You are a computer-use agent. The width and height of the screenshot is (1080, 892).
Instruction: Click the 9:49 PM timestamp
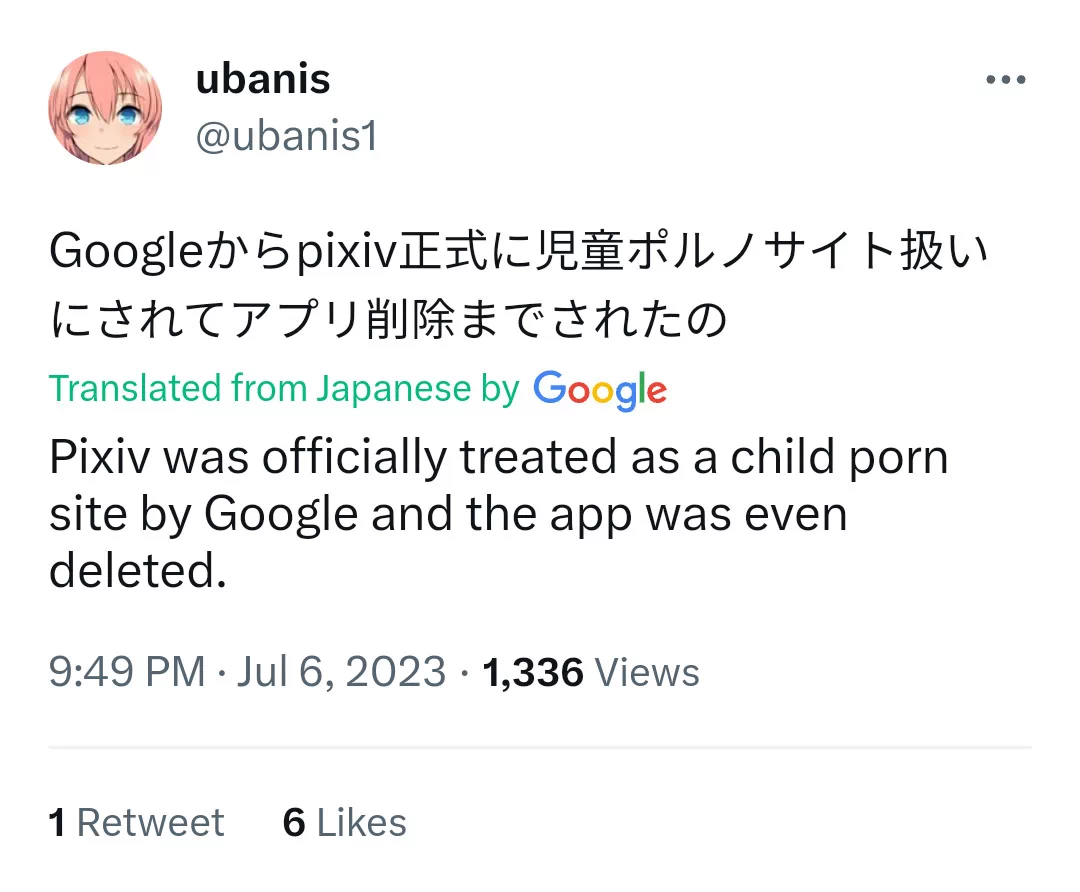click(126, 672)
